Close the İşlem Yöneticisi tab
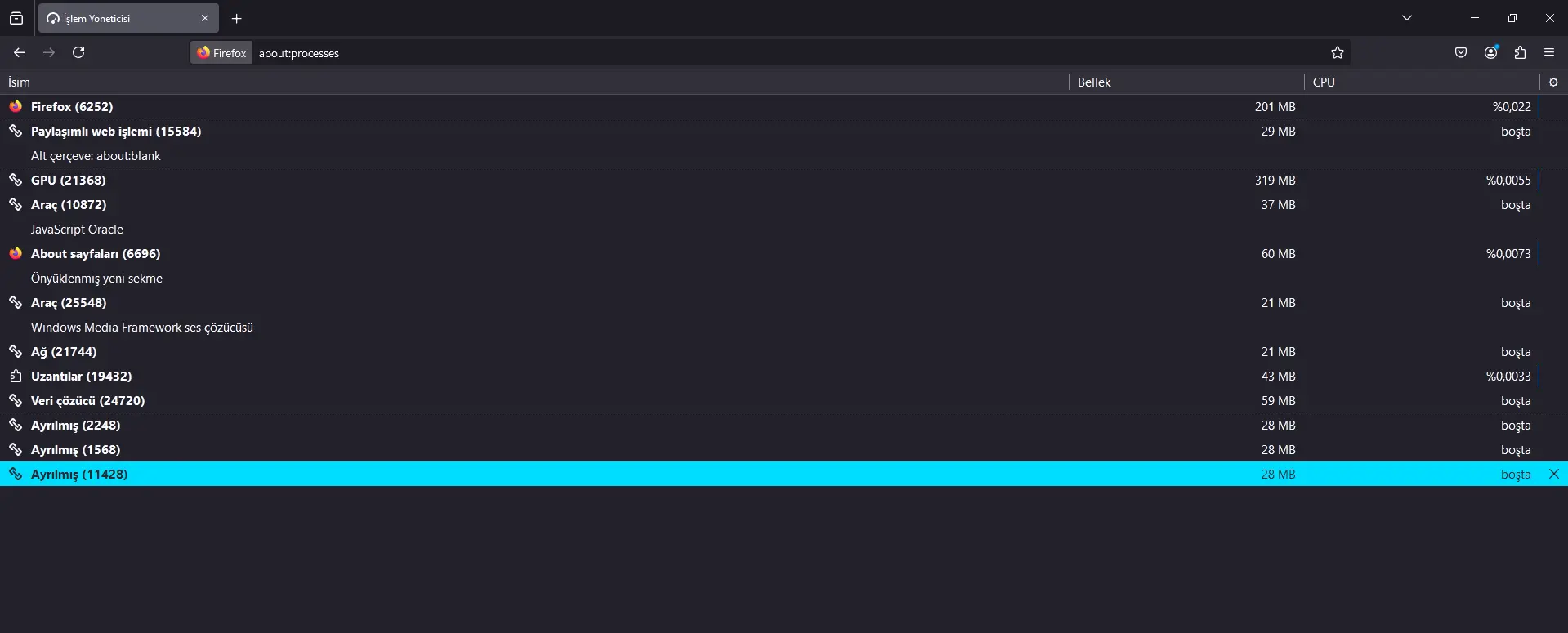This screenshot has width=1568, height=633. click(x=205, y=18)
